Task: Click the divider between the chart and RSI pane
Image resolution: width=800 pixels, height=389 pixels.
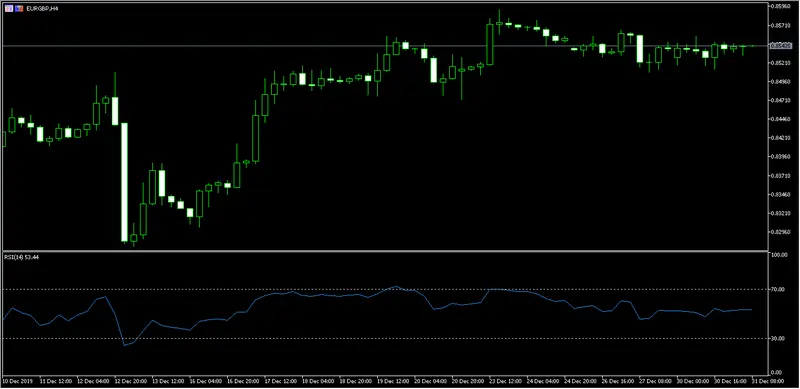Action: coord(384,251)
